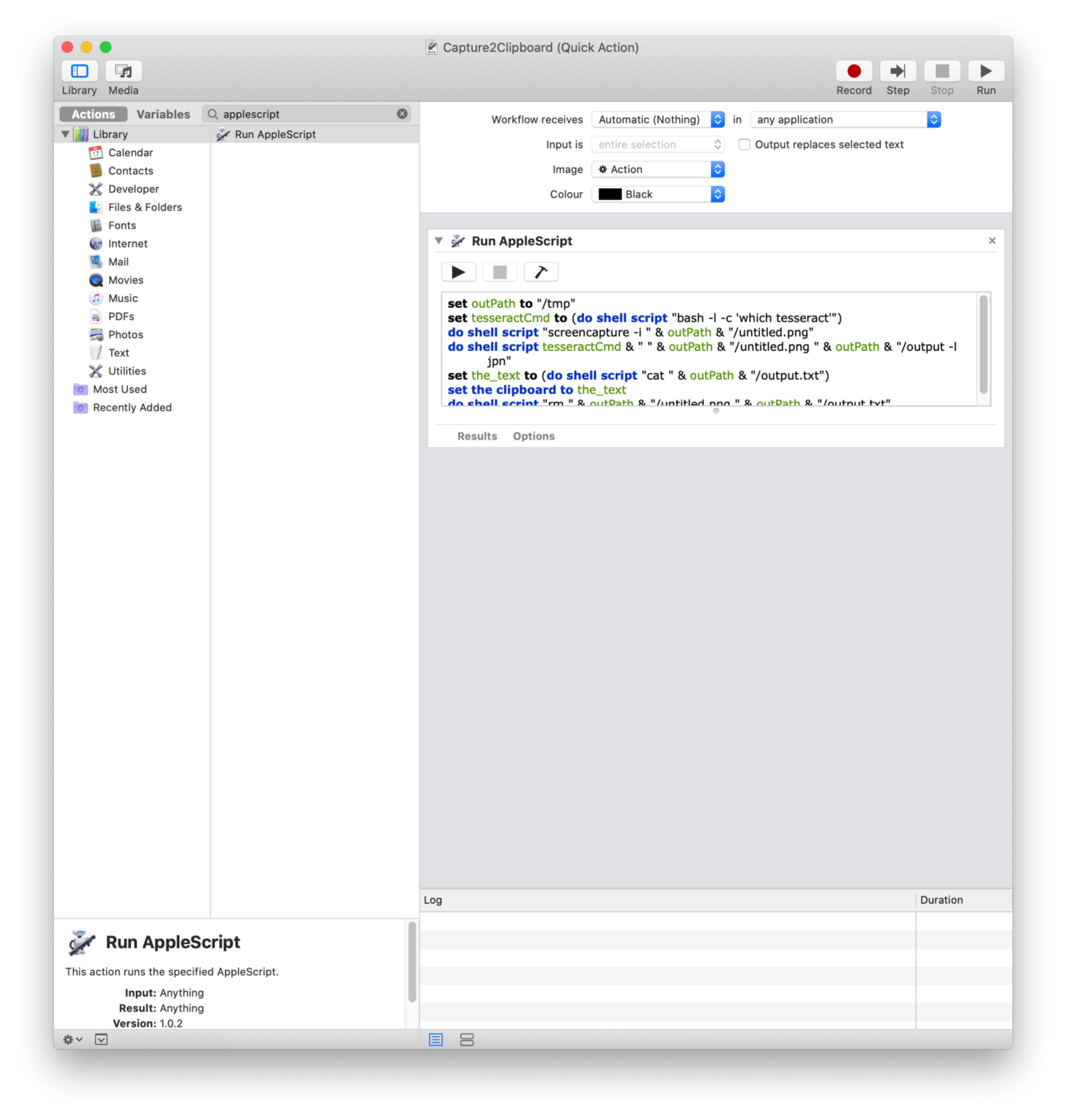Switch to the Actions tab
The height and width of the screenshot is (1120, 1066).
94,114
